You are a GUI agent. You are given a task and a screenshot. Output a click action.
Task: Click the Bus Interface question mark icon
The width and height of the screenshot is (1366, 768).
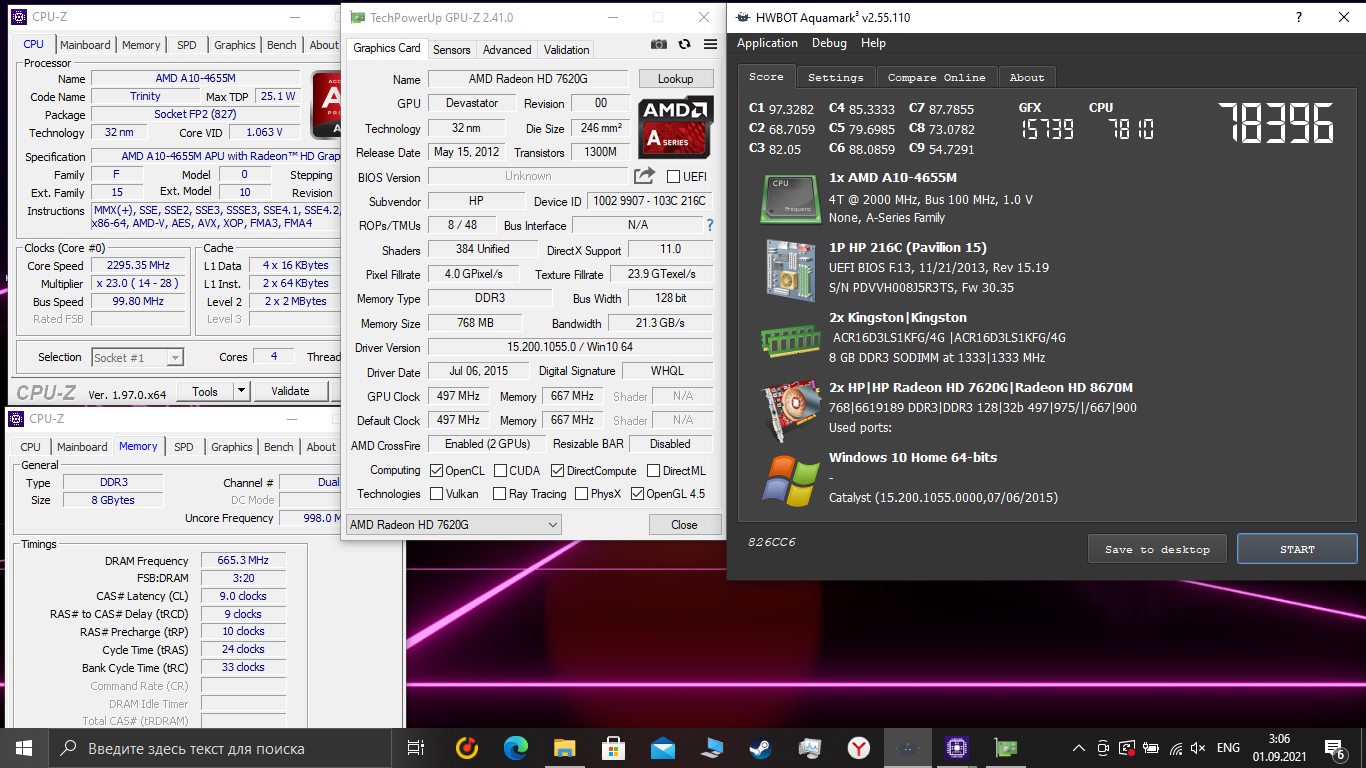tap(710, 225)
